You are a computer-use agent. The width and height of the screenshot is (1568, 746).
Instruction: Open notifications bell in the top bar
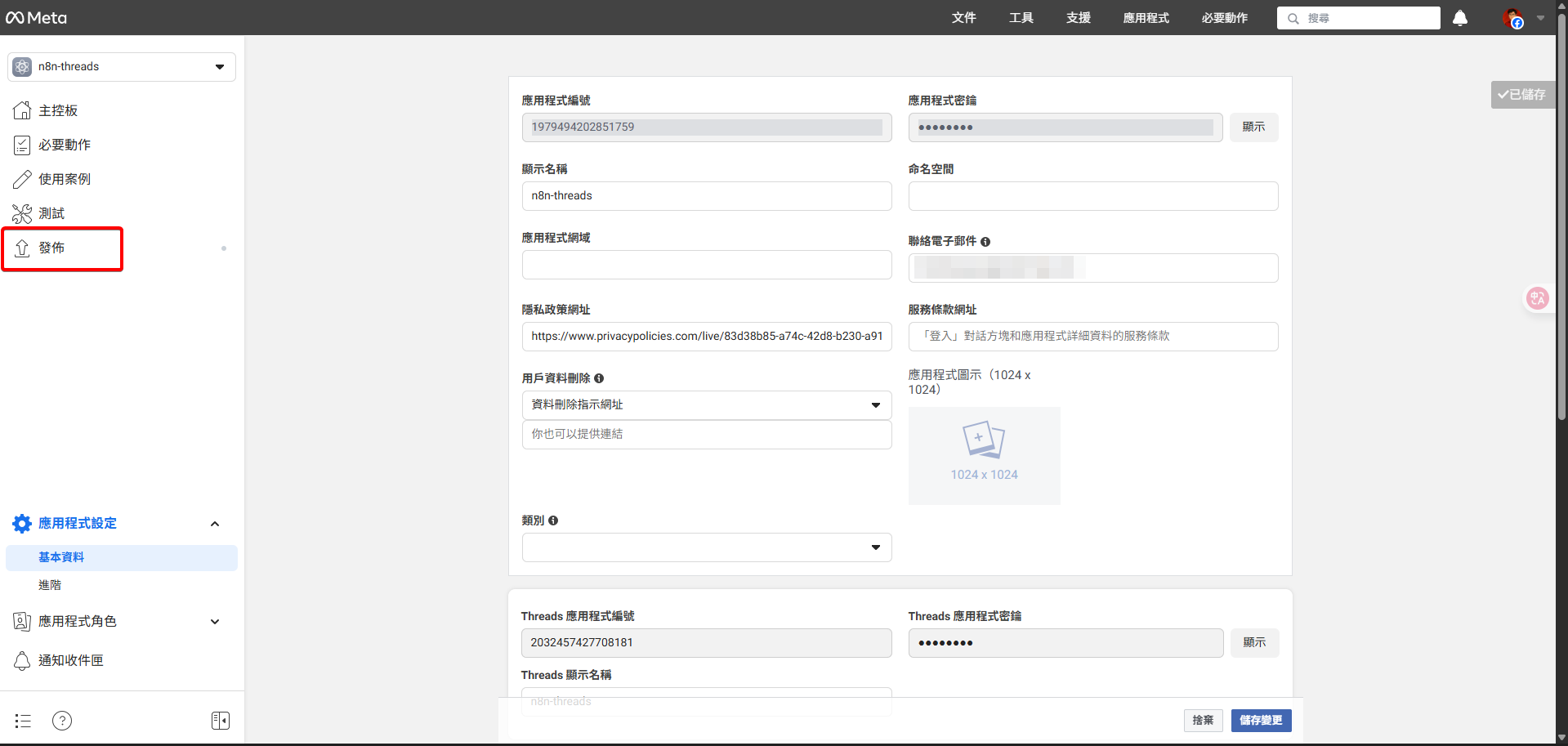coord(1460,18)
